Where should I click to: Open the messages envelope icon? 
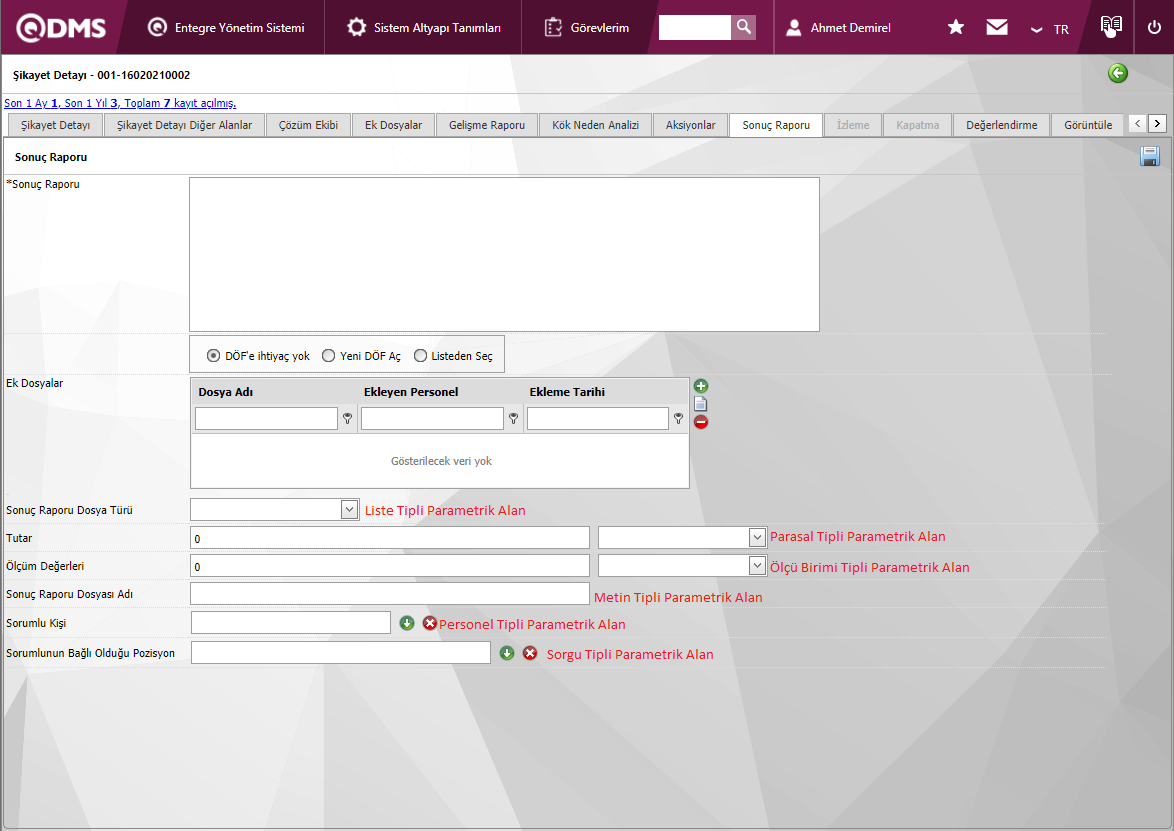[997, 28]
